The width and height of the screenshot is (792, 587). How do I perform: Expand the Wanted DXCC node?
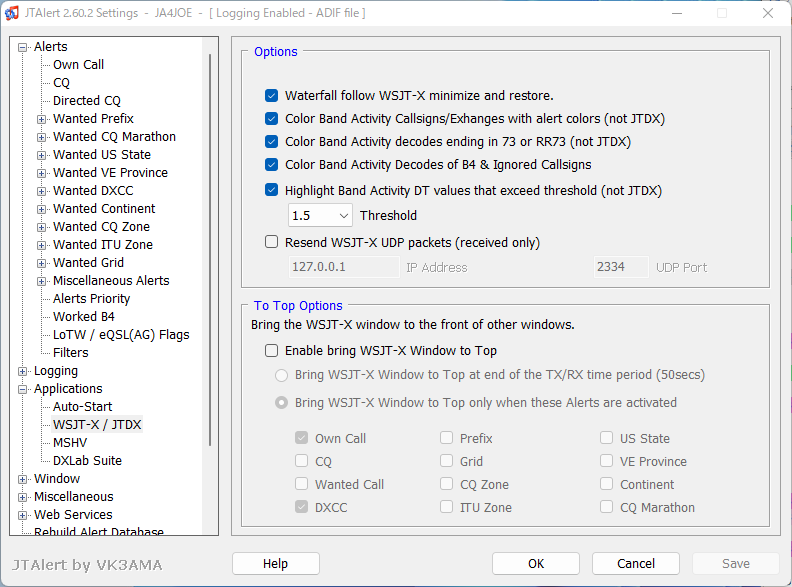(41, 191)
